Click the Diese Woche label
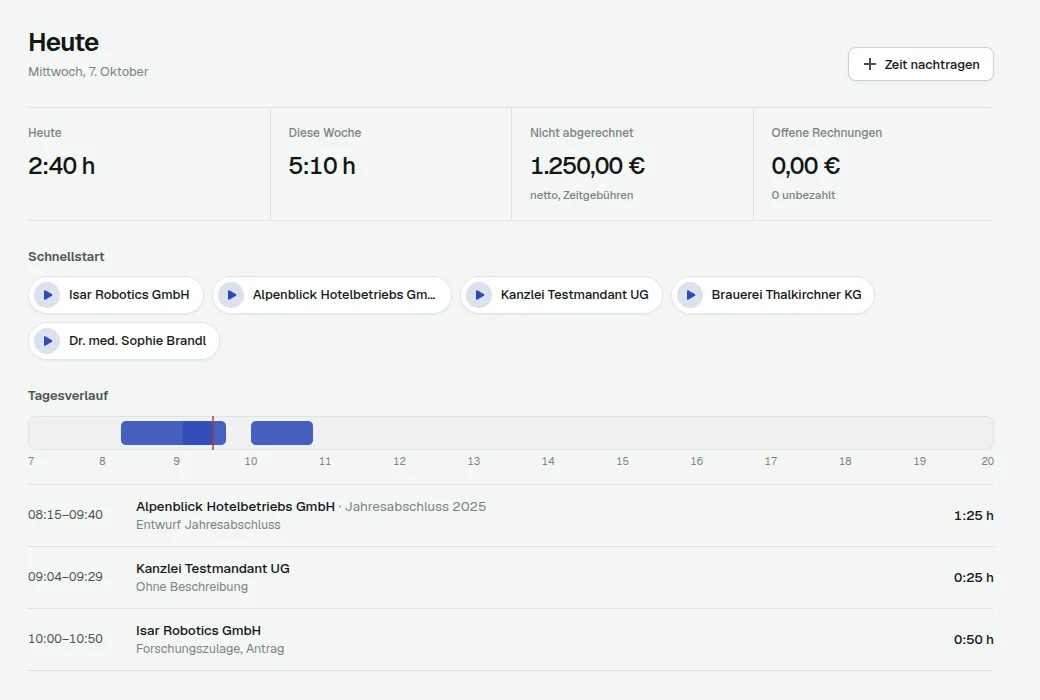1040x700 pixels. (325, 133)
